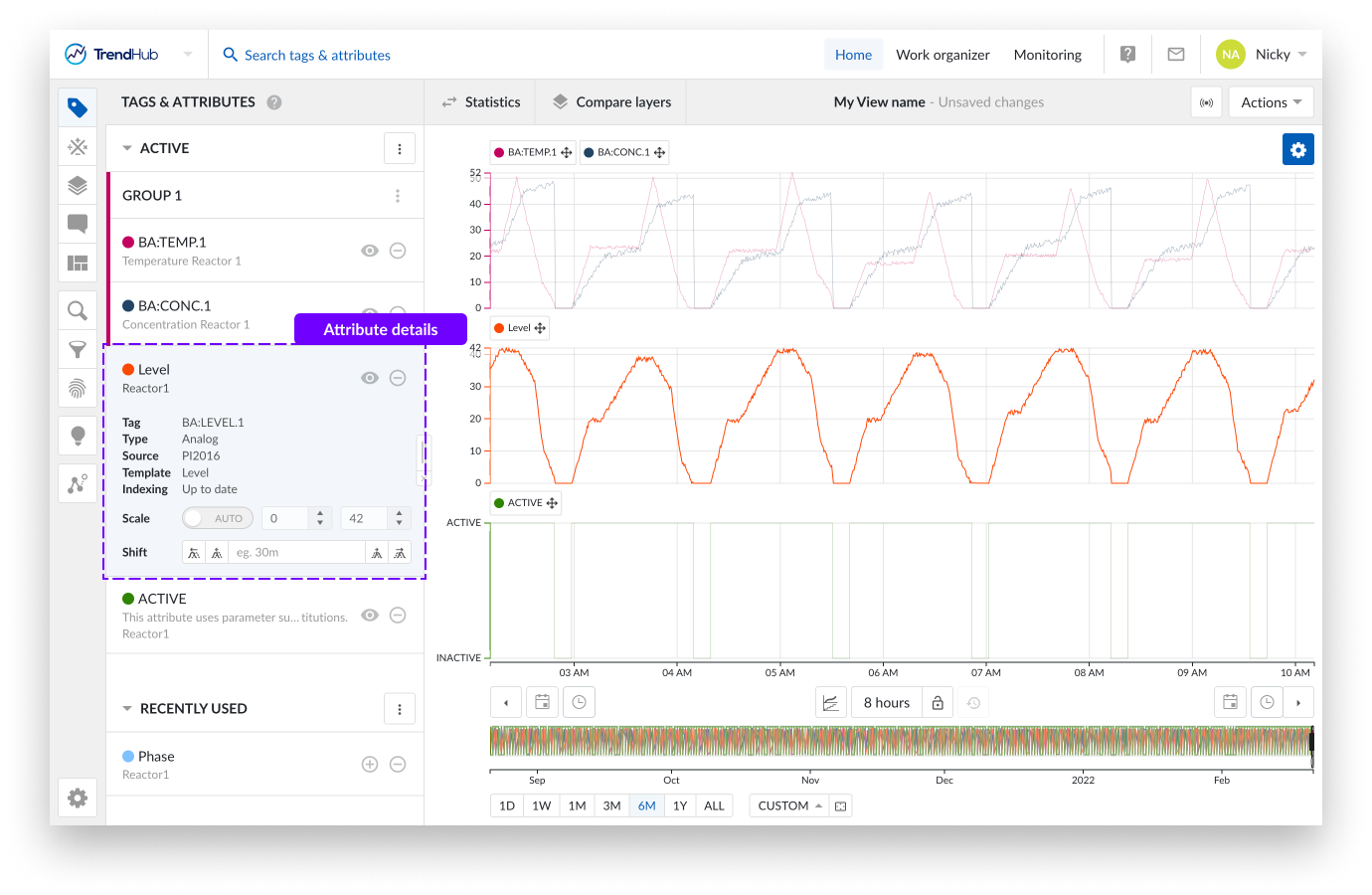Click the context timeline overview bar
This screenshot has height=895, width=1372.
point(900,742)
